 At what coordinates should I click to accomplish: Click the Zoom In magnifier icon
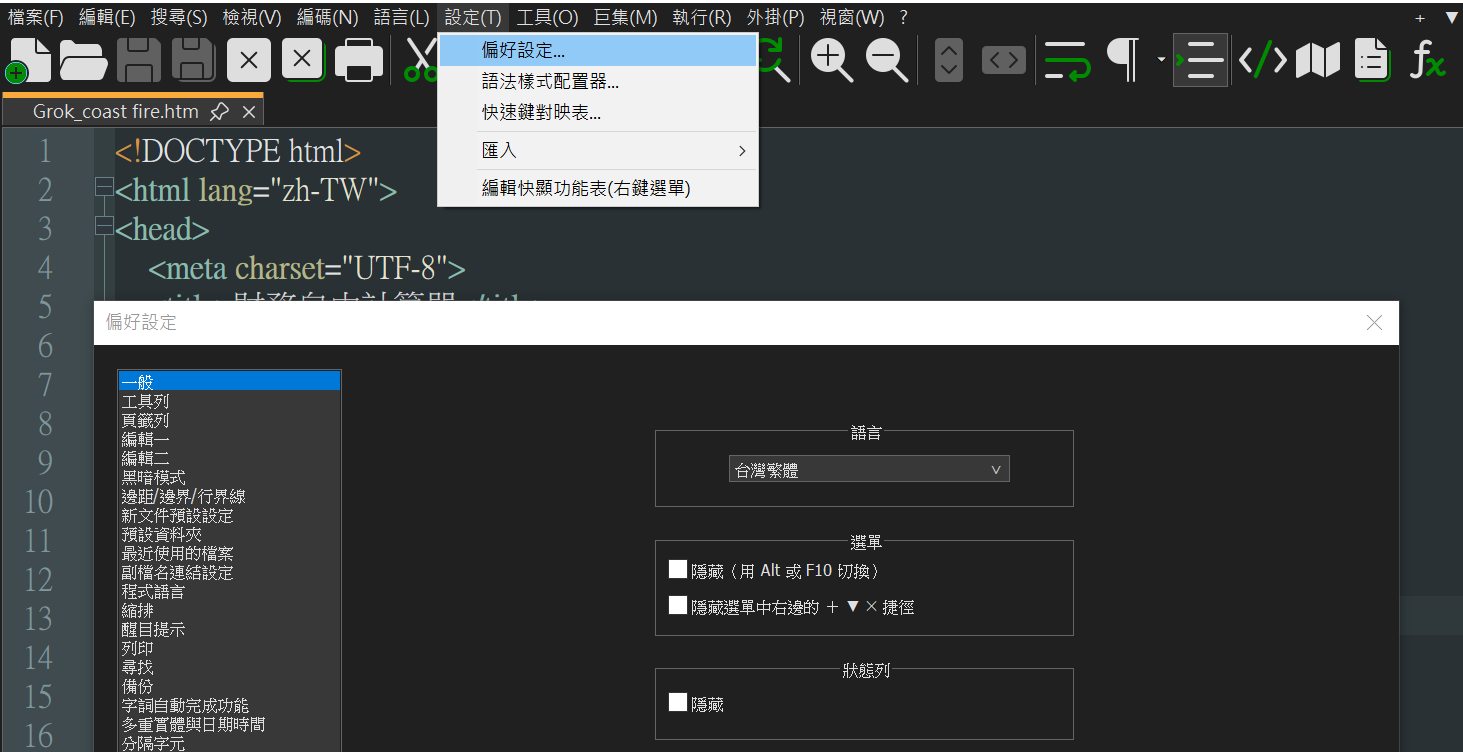(x=832, y=60)
